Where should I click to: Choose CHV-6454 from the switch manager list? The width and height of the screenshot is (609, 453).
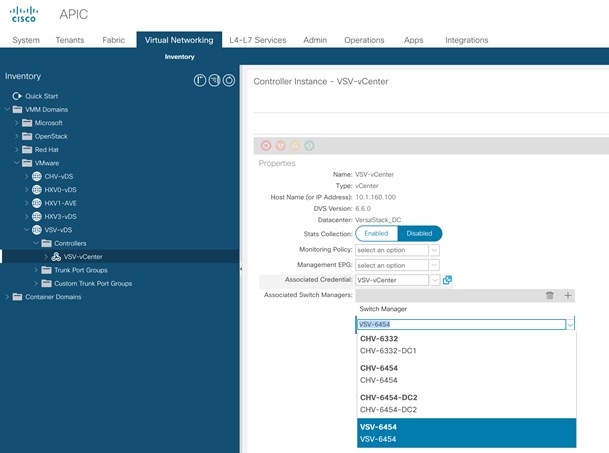(466, 374)
